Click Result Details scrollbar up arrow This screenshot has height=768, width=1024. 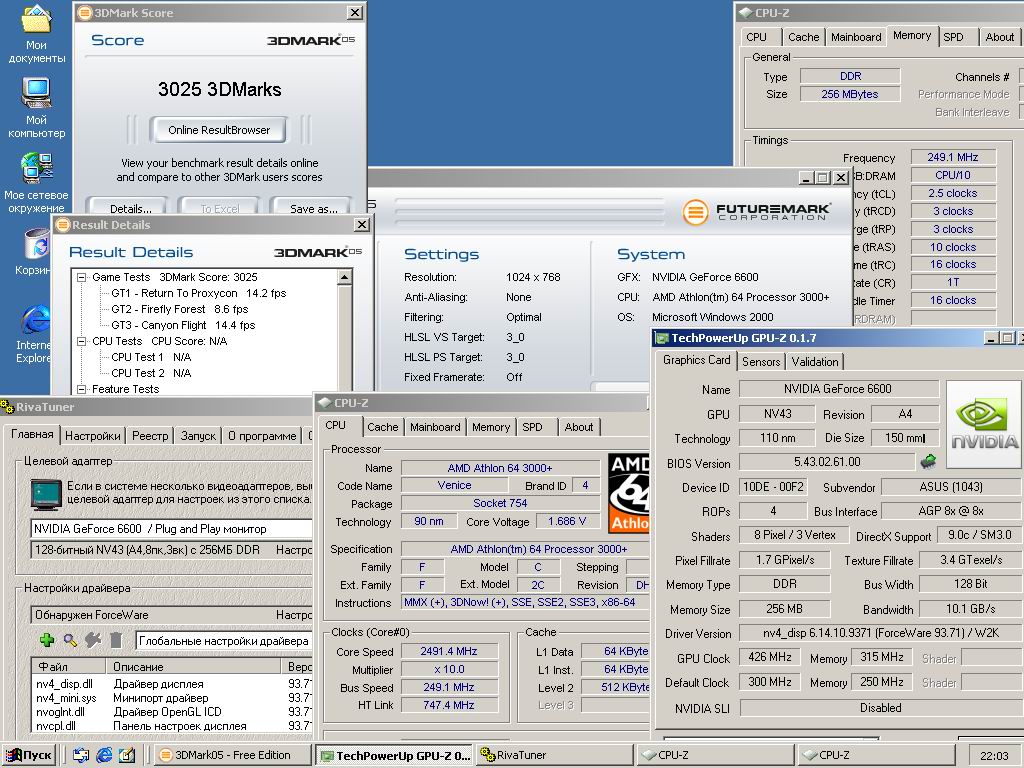(x=345, y=277)
